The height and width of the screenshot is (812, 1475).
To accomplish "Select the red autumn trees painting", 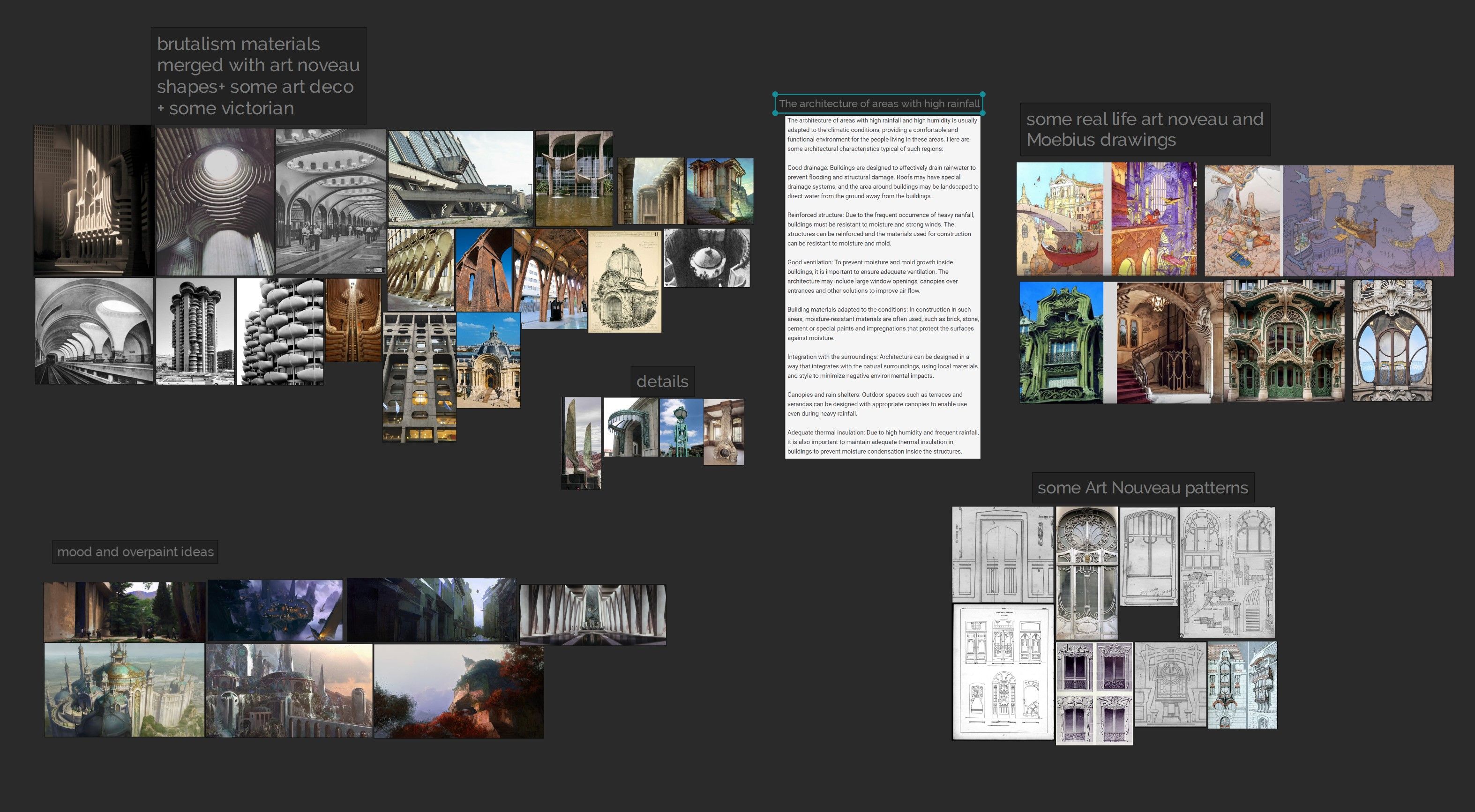I will pos(458,691).
